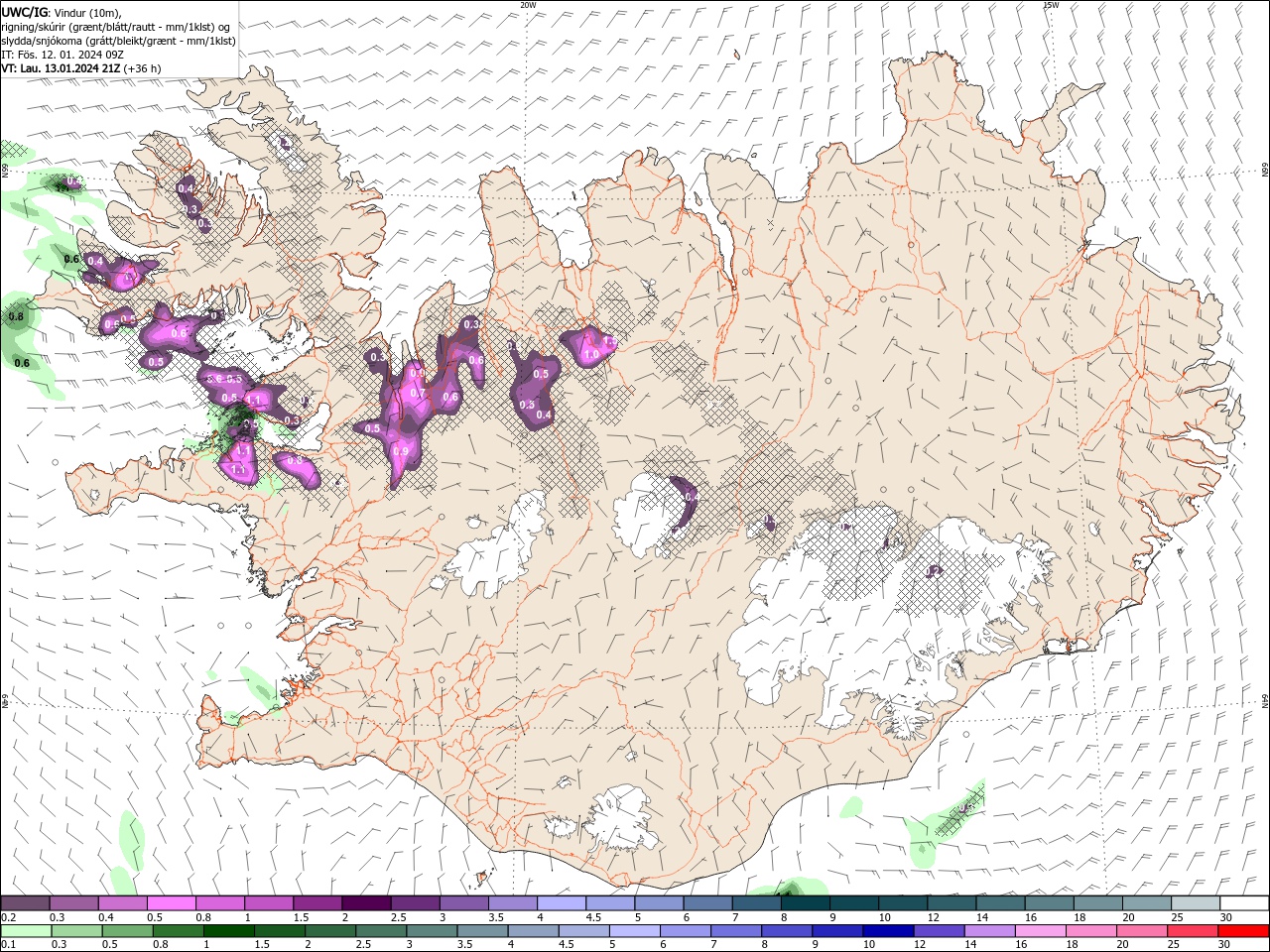Click the grey-green 2.5–3 rain legend swatch
1270x952 pixels.
coord(381,931)
